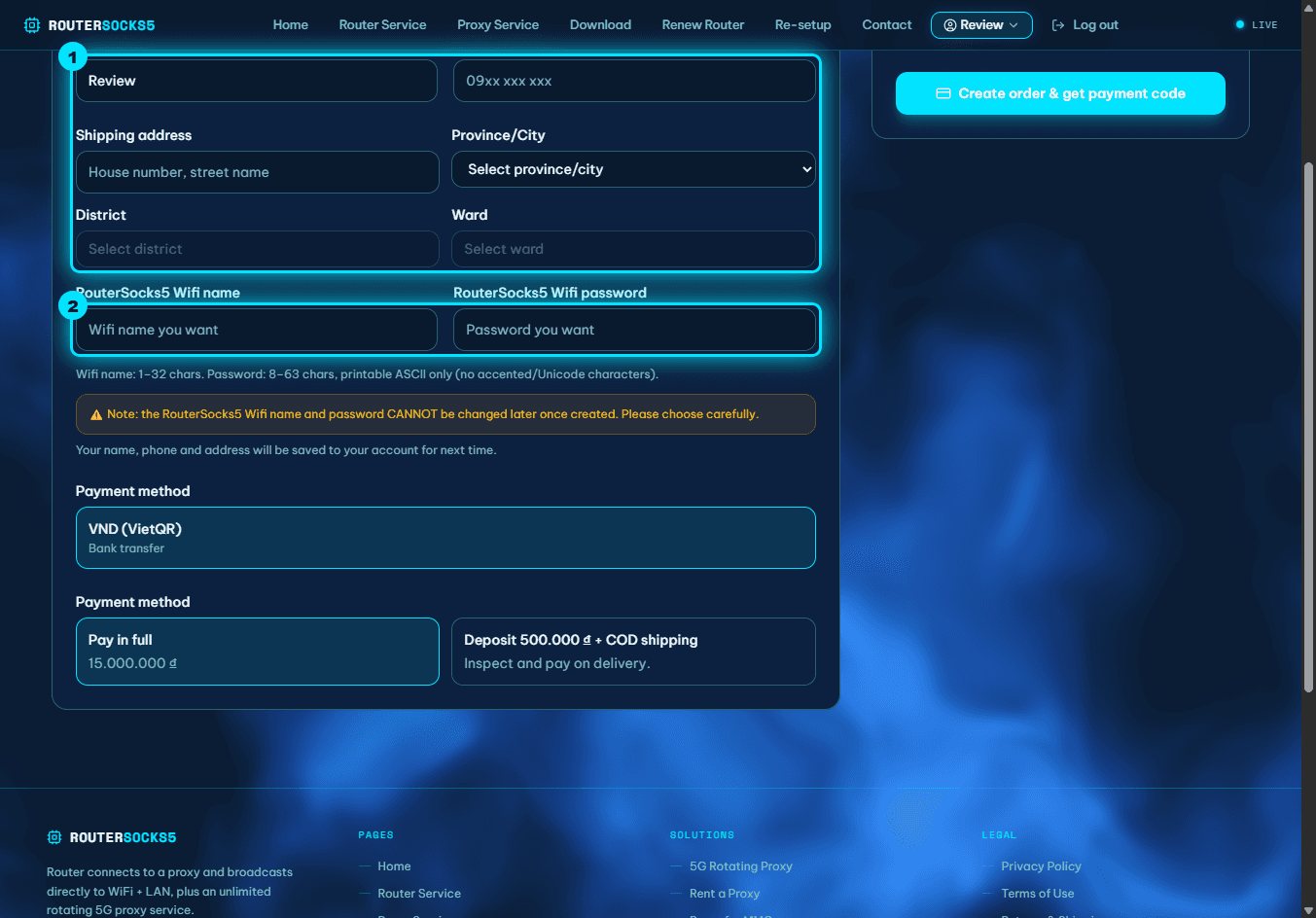Focus the name field containing Review
The width and height of the screenshot is (1316, 918).
point(257,81)
